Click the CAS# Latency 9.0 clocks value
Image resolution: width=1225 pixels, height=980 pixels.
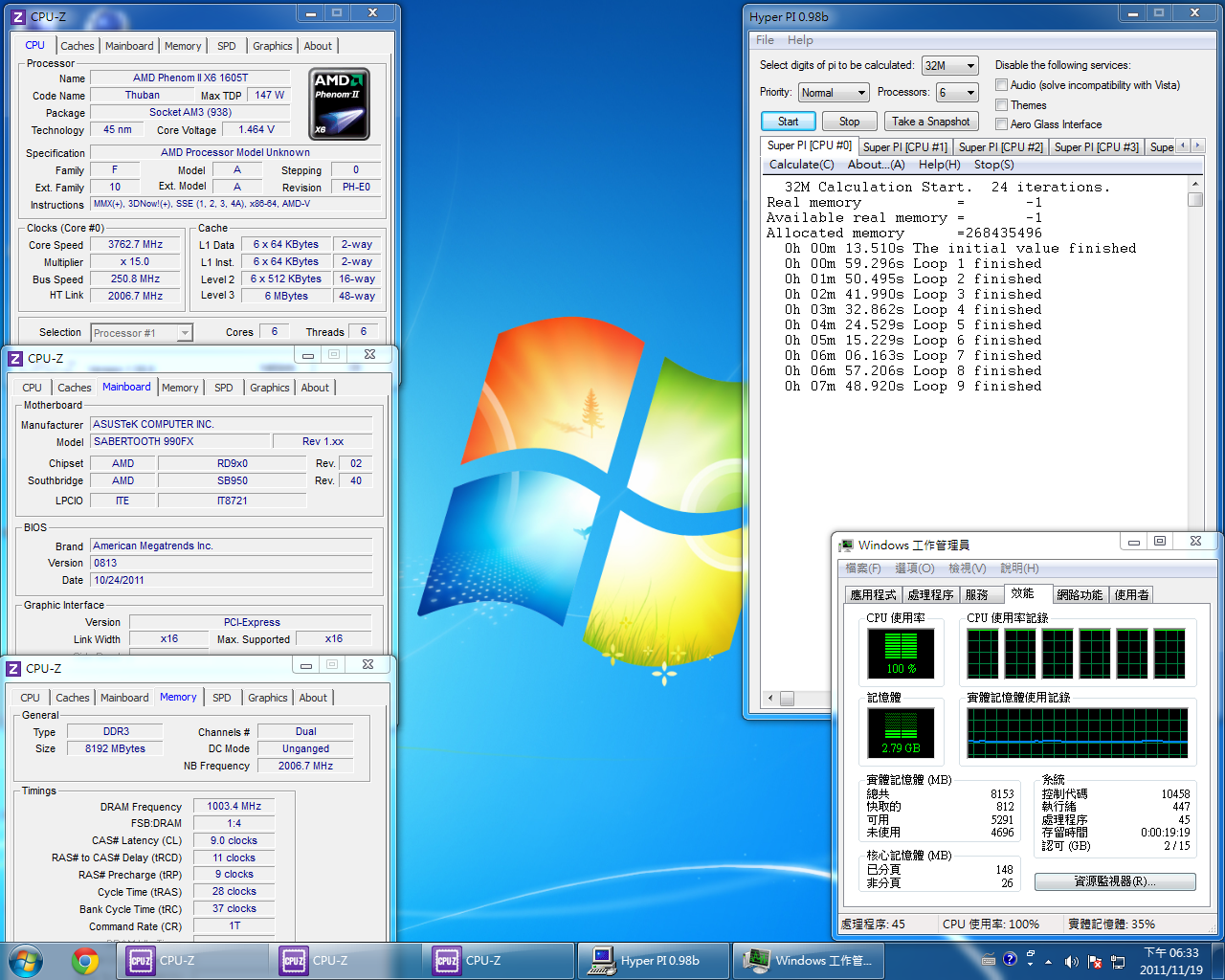(x=234, y=841)
